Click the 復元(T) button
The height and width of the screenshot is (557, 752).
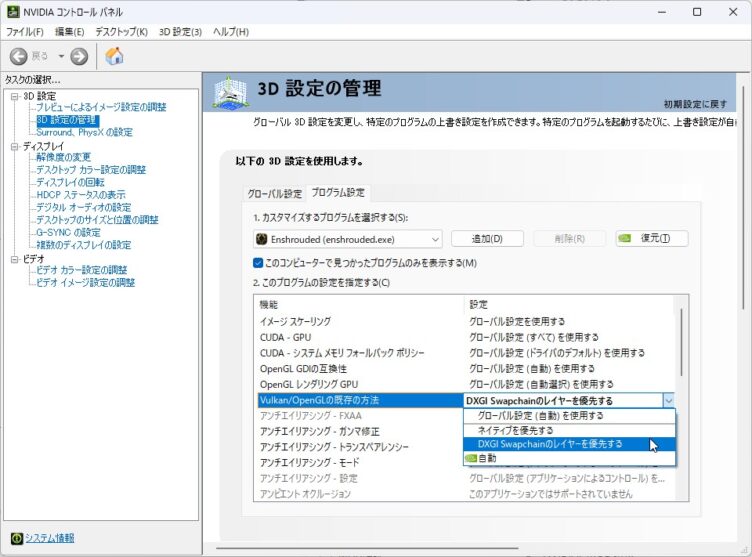(652, 238)
